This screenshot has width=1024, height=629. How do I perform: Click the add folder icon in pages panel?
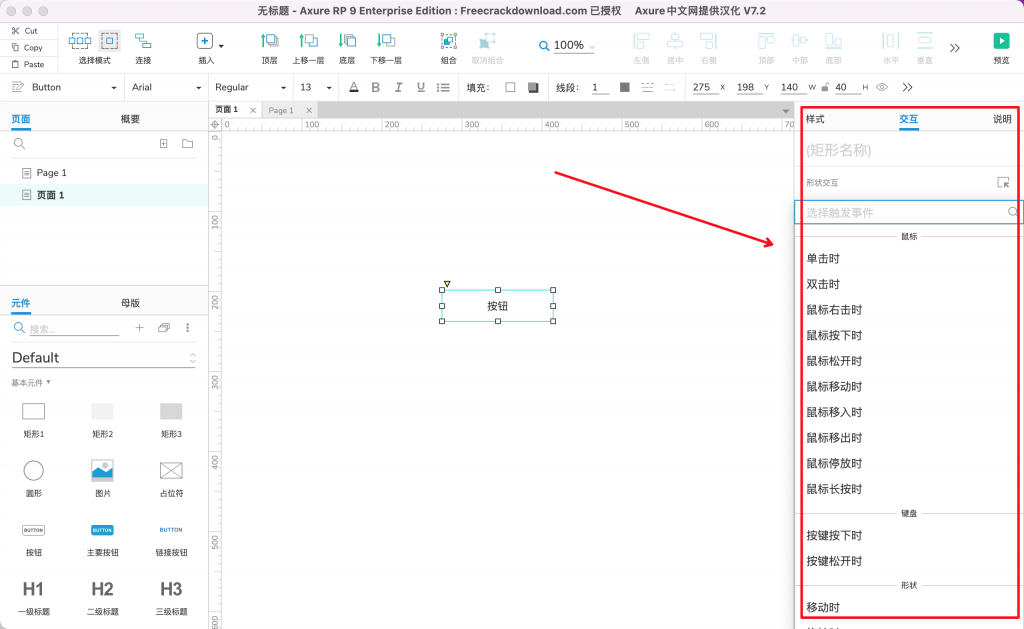coord(187,144)
